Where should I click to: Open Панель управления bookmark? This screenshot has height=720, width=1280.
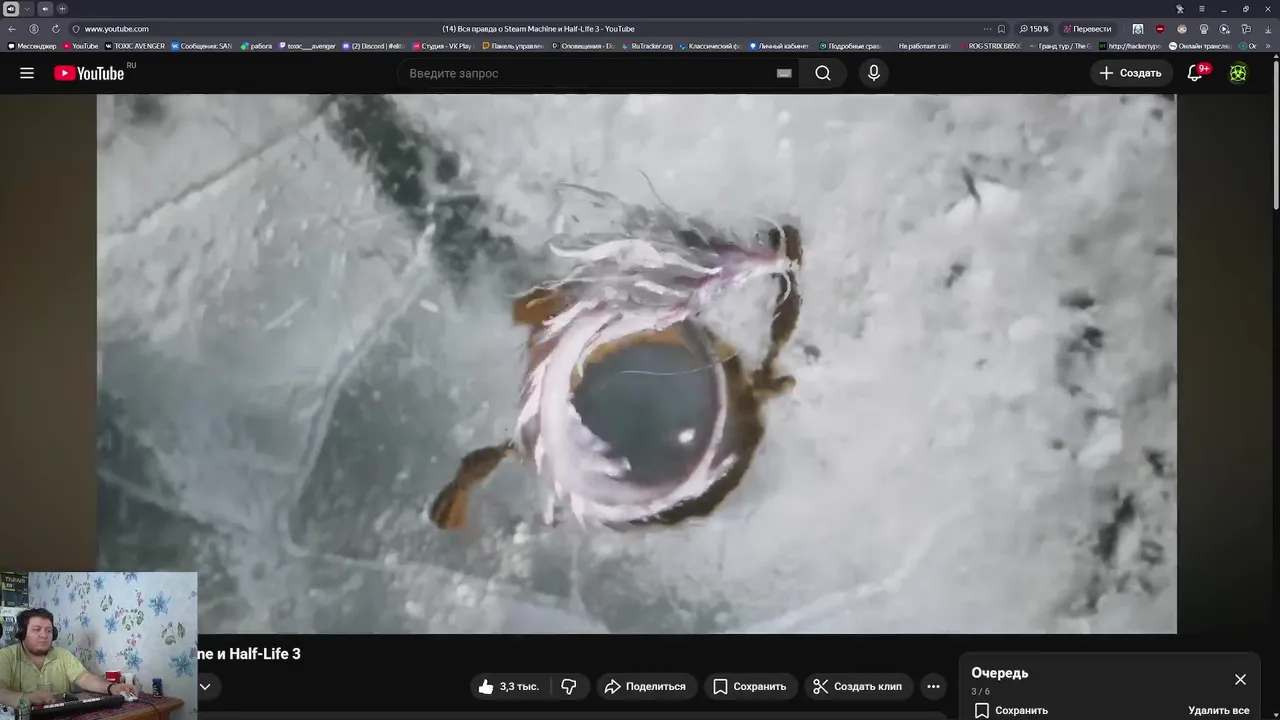[x=513, y=46]
